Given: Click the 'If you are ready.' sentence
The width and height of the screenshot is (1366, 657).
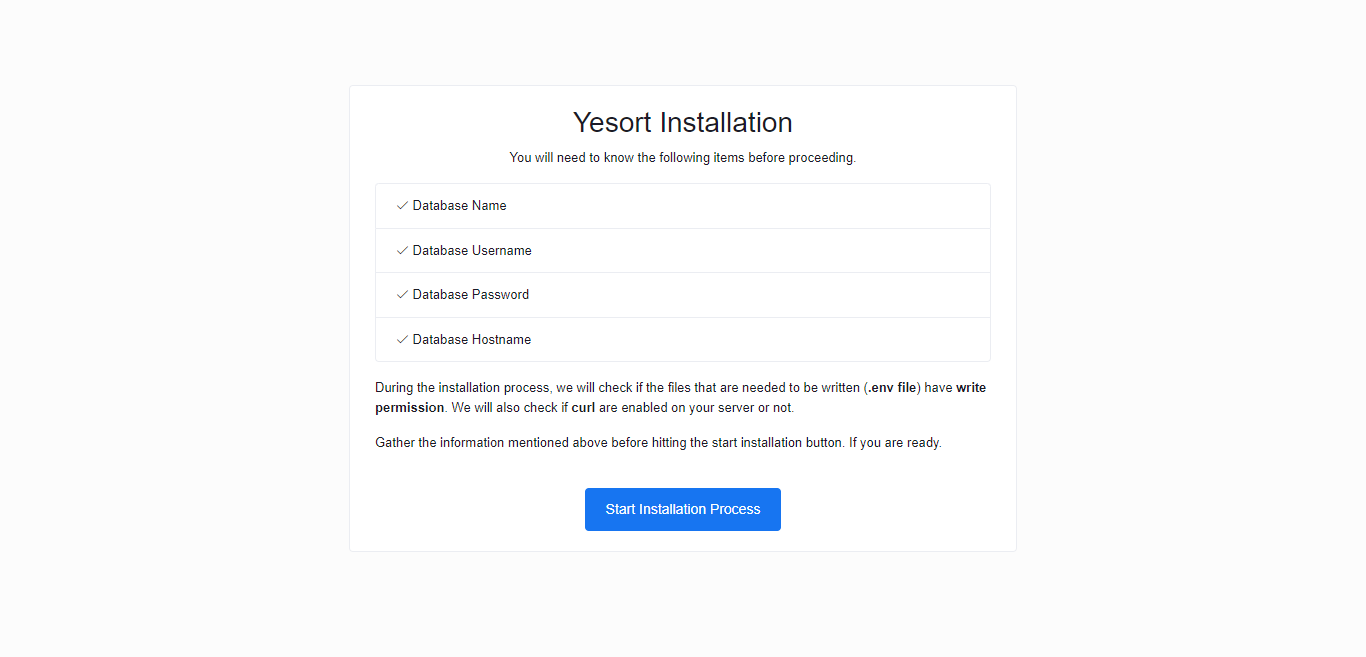Looking at the screenshot, I should click(896, 443).
